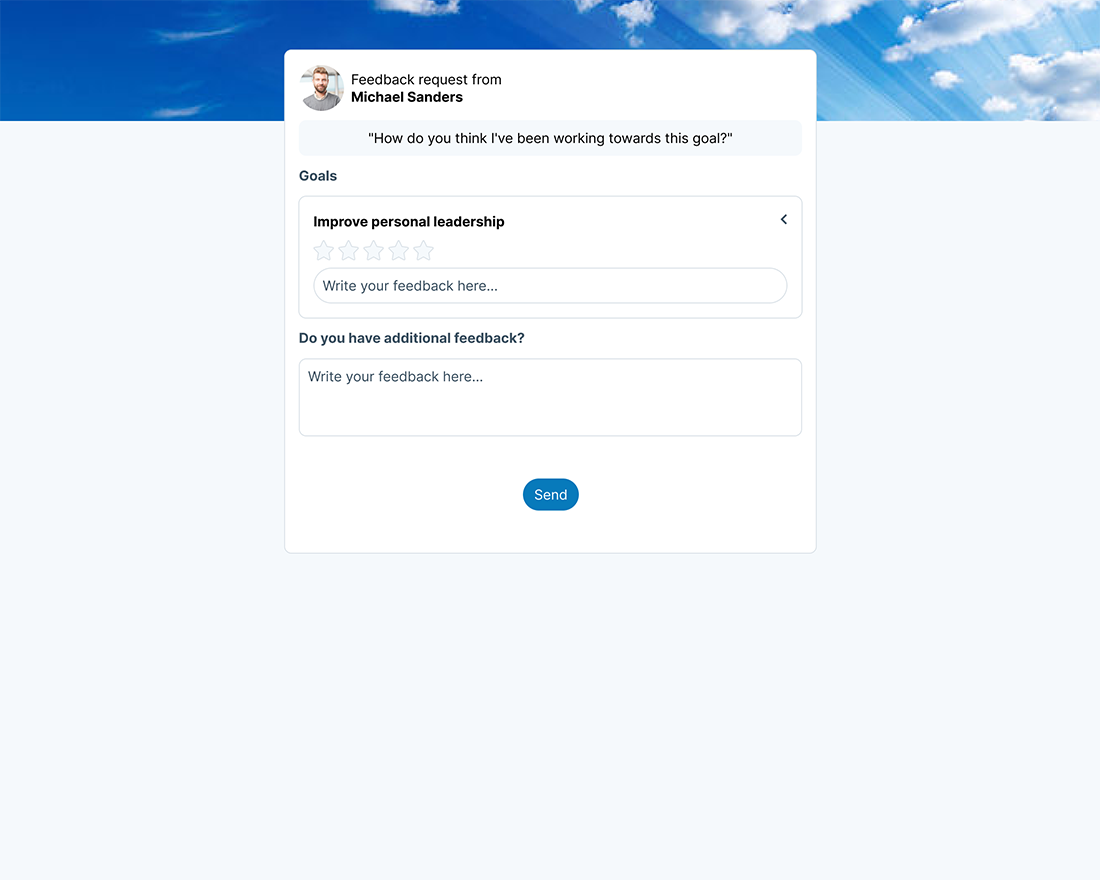Screen dimensions: 1100x880
Task: Click Michael Sanders' profile avatar
Action: click(x=321, y=88)
